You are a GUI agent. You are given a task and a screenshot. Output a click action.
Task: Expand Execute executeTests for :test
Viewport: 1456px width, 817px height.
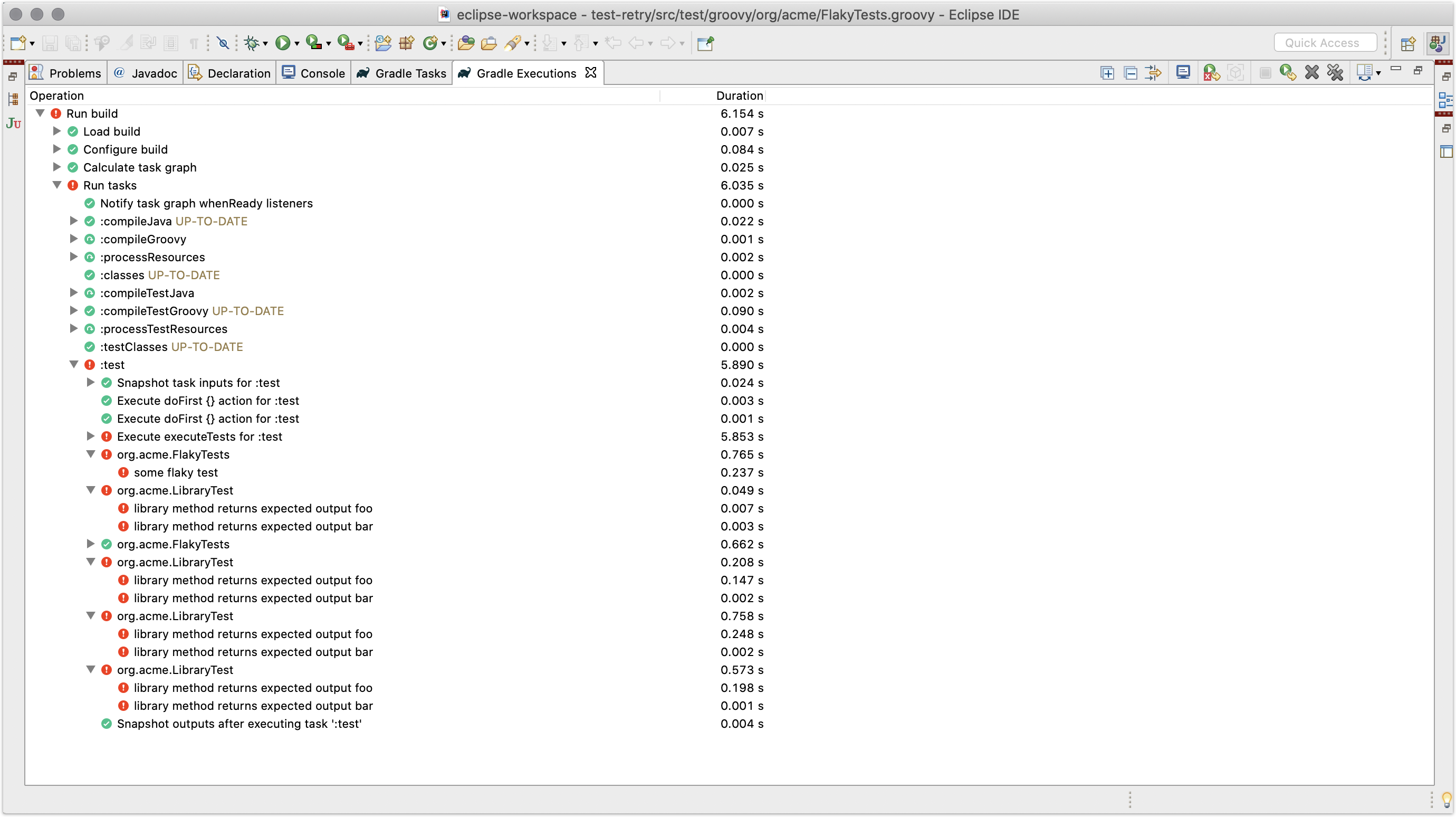90,436
